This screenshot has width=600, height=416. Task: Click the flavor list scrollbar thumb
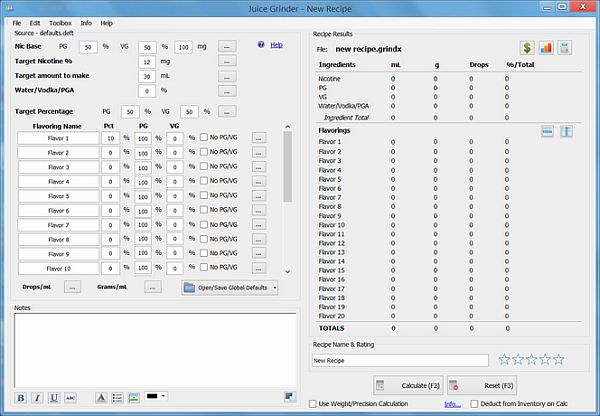pos(287,166)
